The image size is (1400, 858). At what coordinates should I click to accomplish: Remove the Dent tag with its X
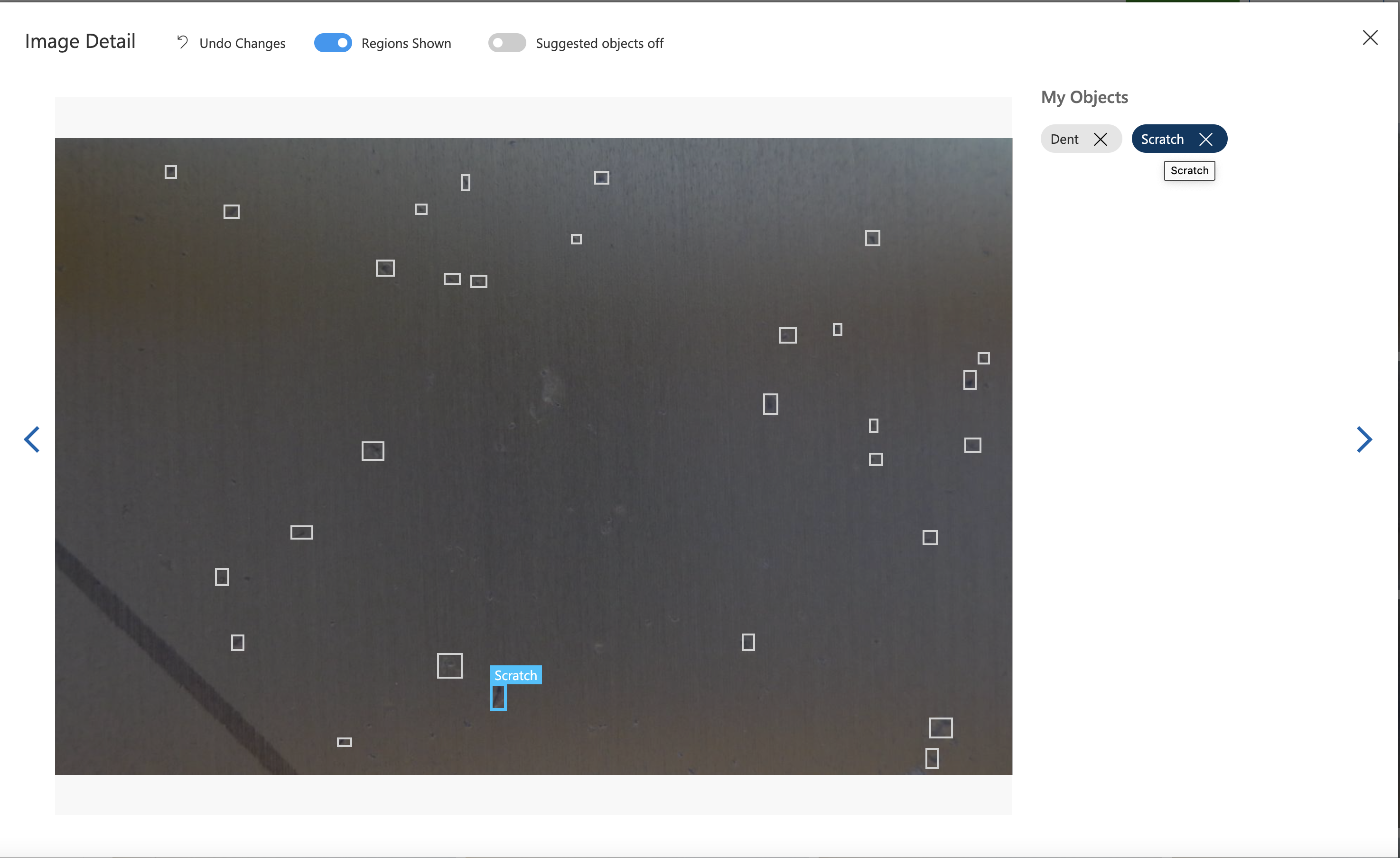[x=1100, y=139]
